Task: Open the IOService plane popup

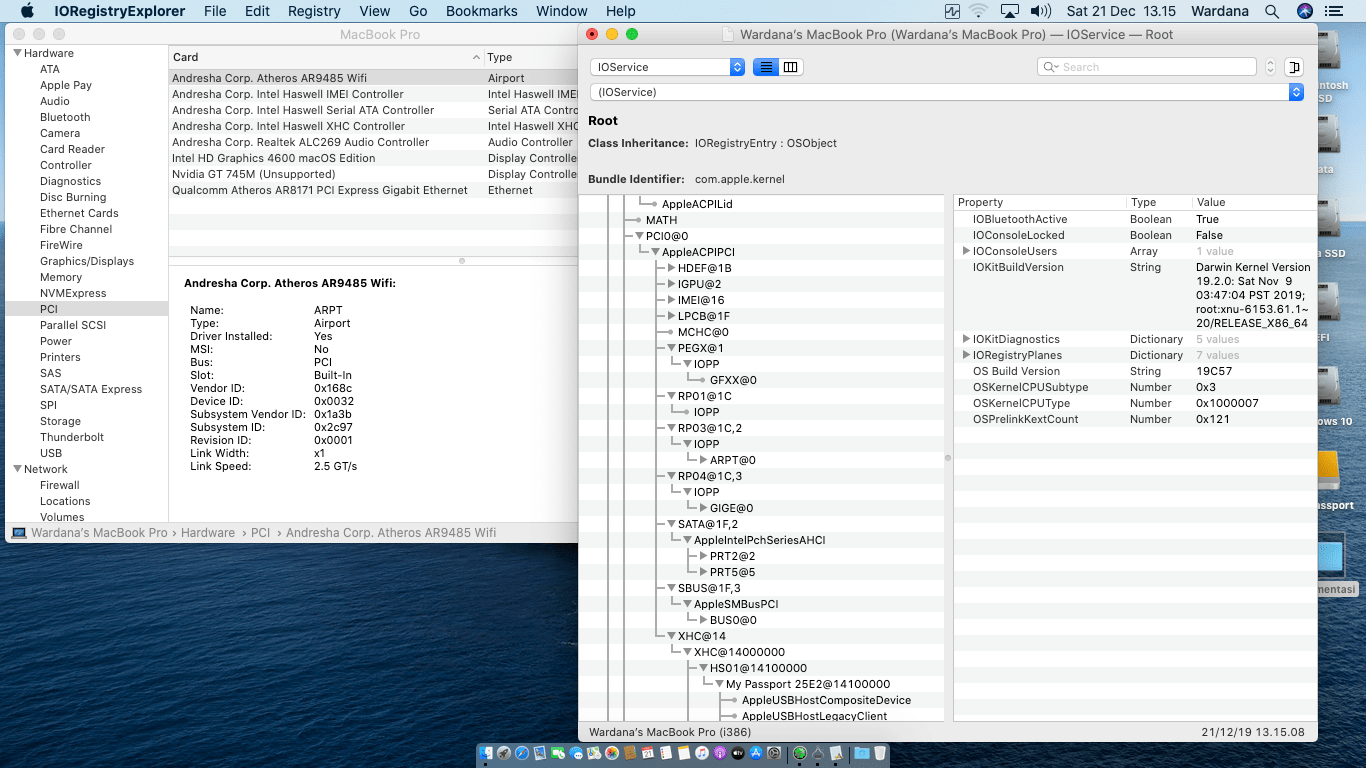Action: [667, 67]
